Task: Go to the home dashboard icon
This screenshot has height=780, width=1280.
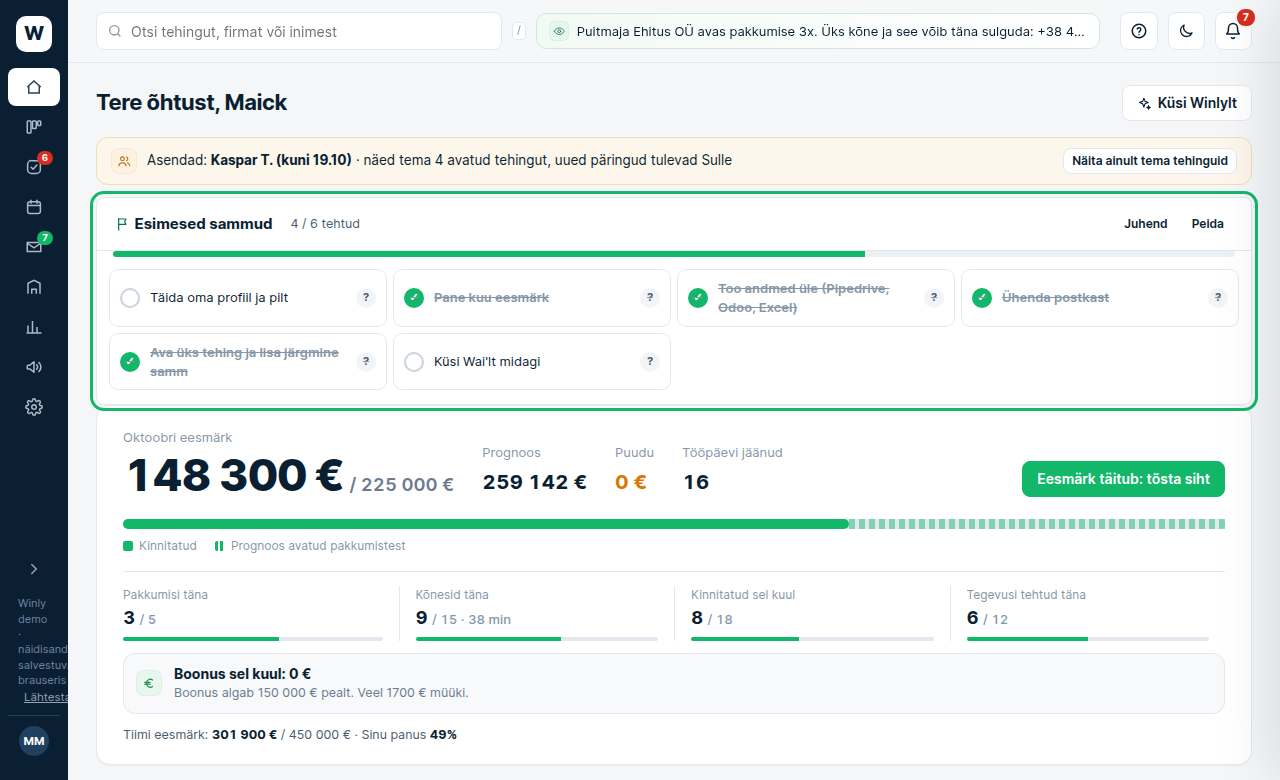Action: 34,87
